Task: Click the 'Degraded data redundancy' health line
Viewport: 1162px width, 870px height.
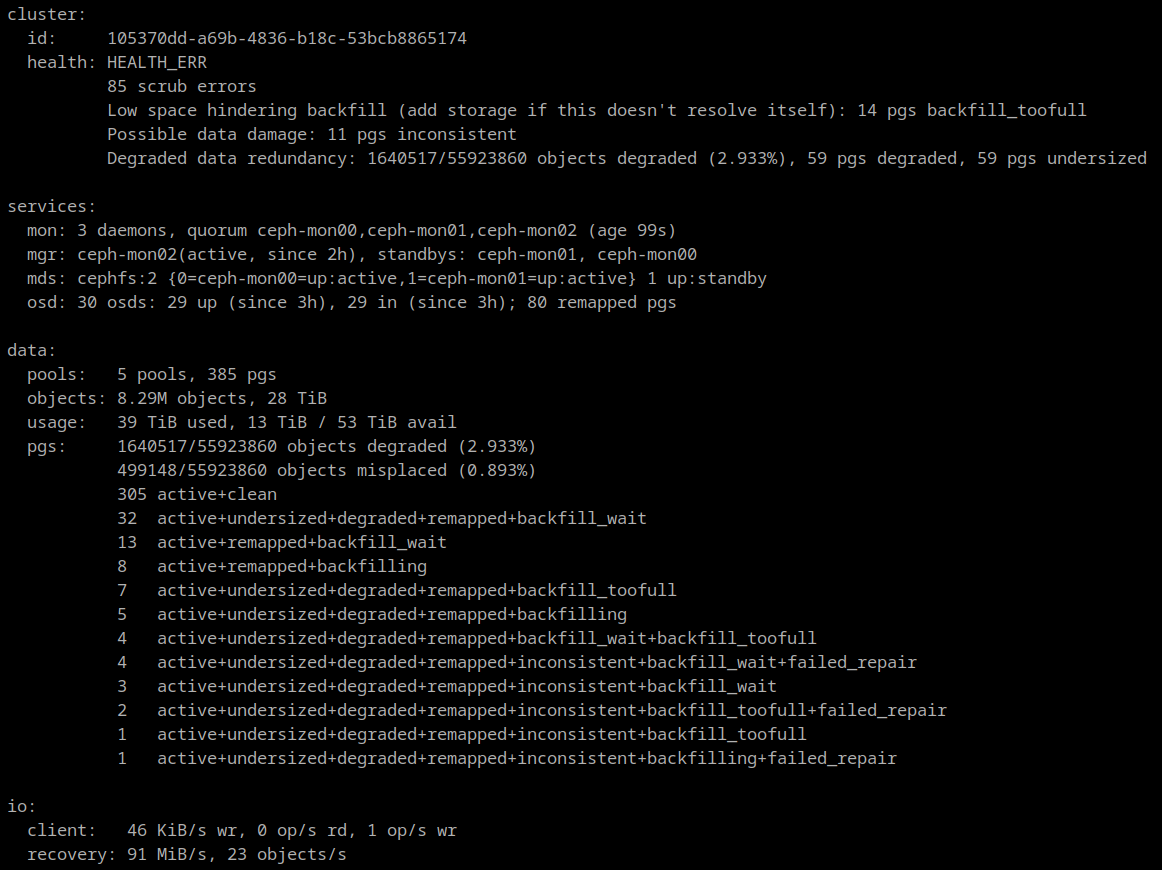Action: tap(626, 158)
